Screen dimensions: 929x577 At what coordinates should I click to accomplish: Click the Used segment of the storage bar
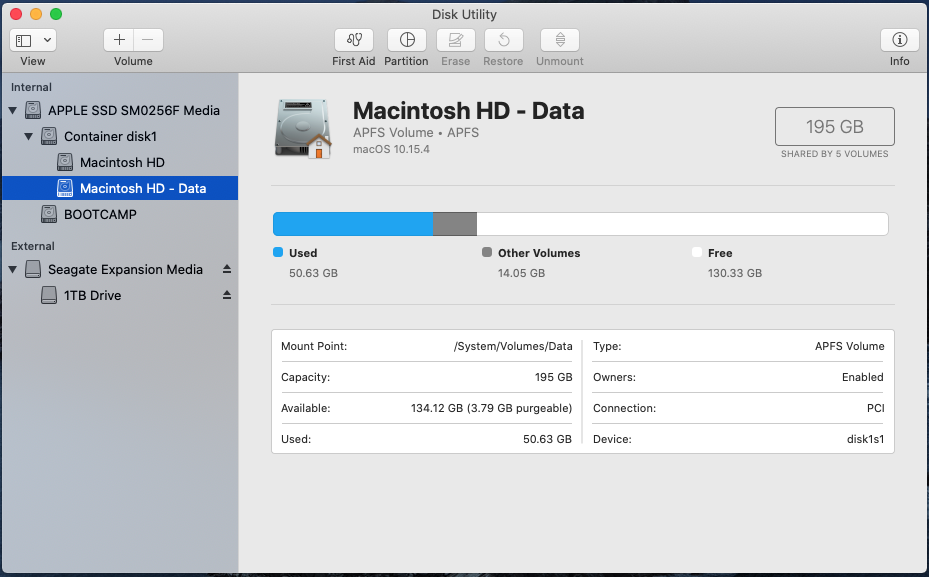coord(350,223)
